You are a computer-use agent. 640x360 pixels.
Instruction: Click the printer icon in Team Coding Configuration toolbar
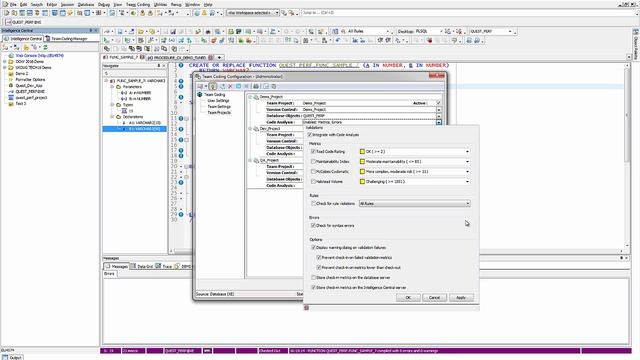pos(256,87)
